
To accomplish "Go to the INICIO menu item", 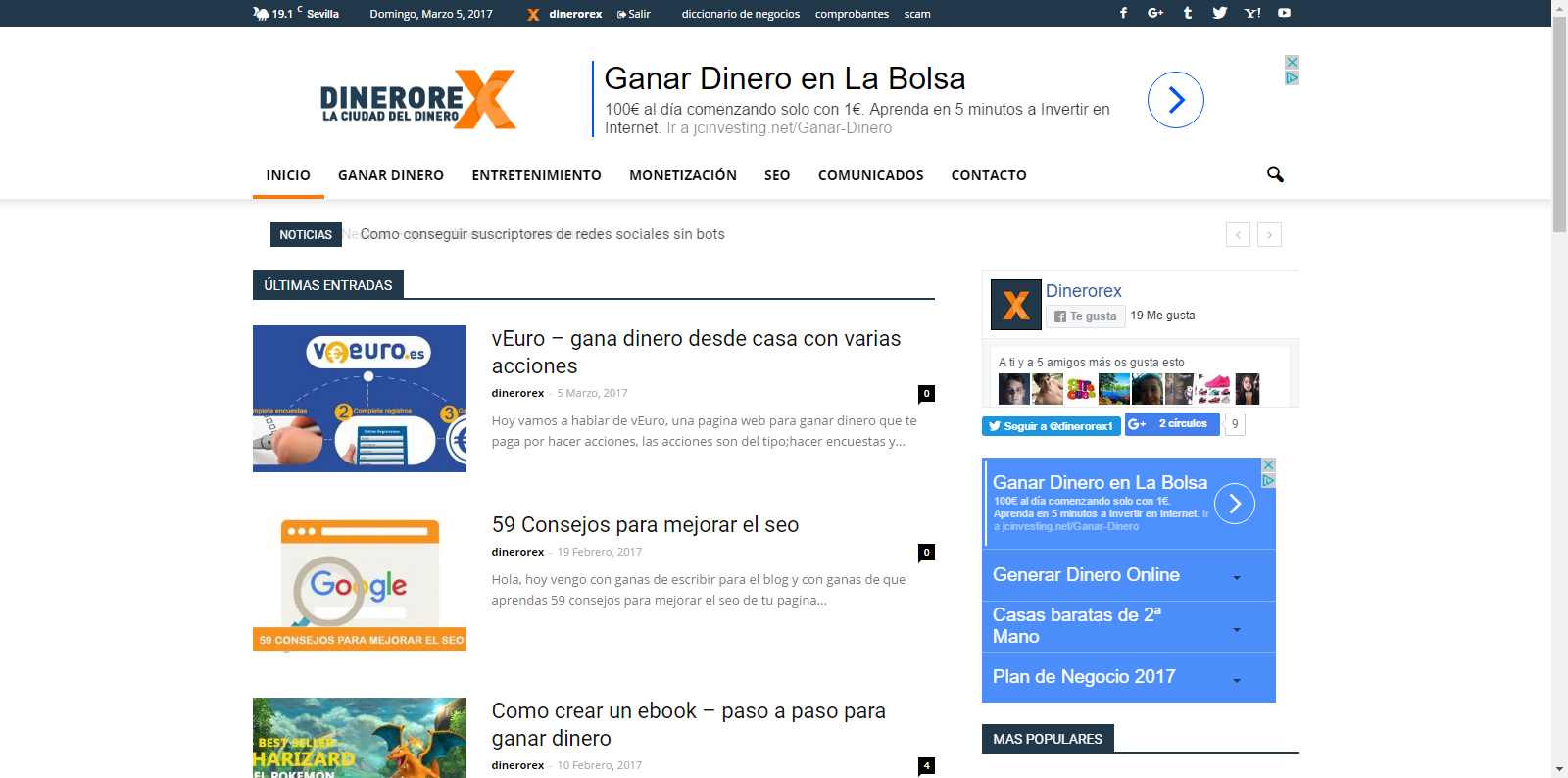I will [x=288, y=175].
